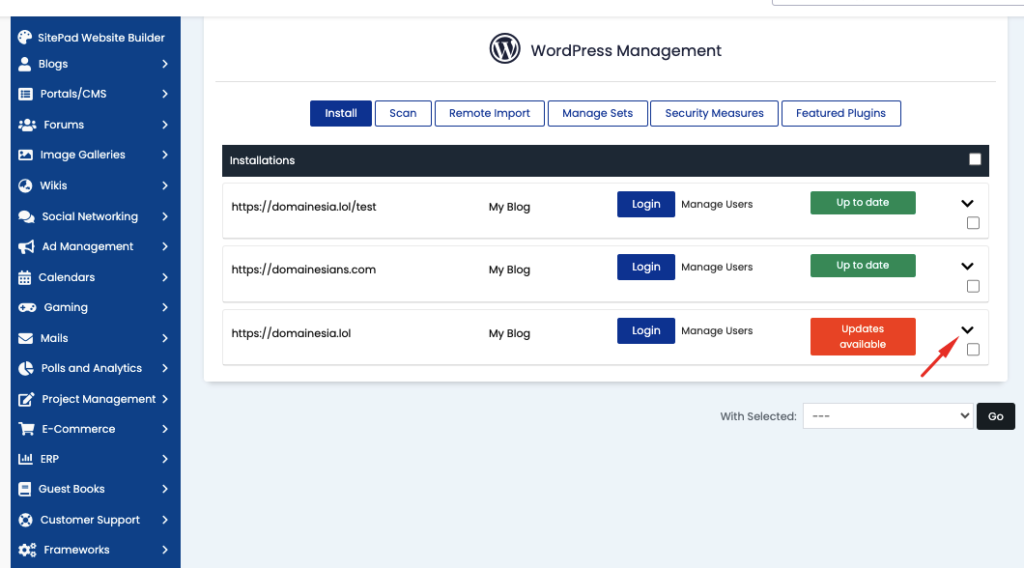Tick the select-all checkbox in Installations header
This screenshot has width=1024, height=568.
click(975, 159)
